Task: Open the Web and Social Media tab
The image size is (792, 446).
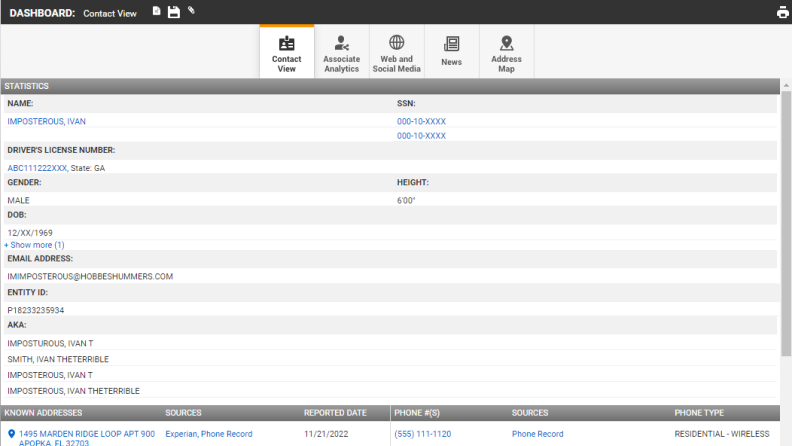Action: 396,52
